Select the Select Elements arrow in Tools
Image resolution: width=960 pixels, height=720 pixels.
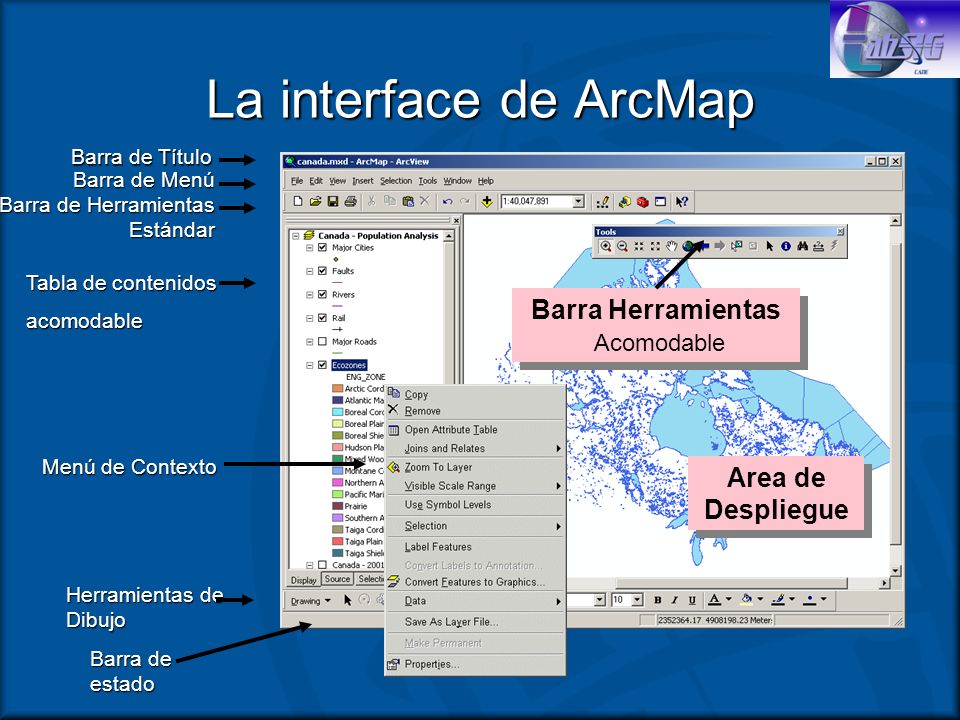770,246
